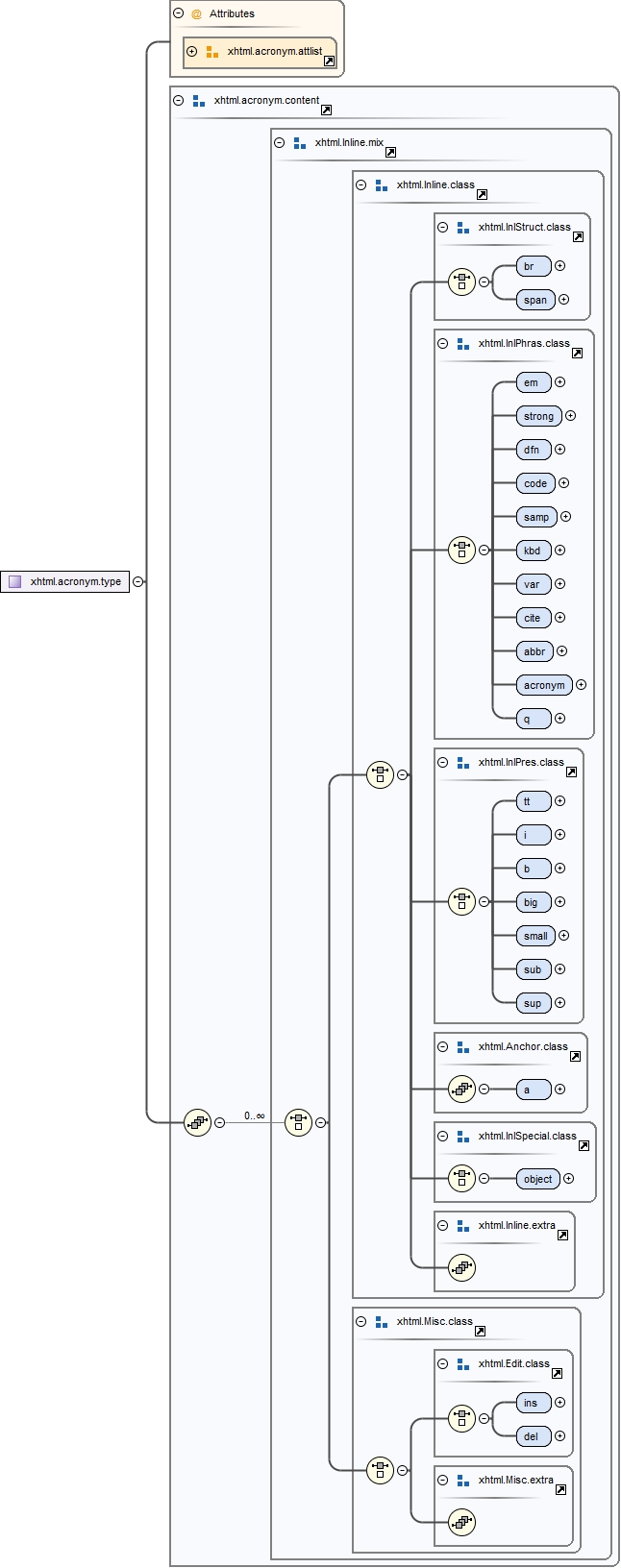The height and width of the screenshot is (1568, 621).
Task: Expand the samp element
Action: point(565,517)
